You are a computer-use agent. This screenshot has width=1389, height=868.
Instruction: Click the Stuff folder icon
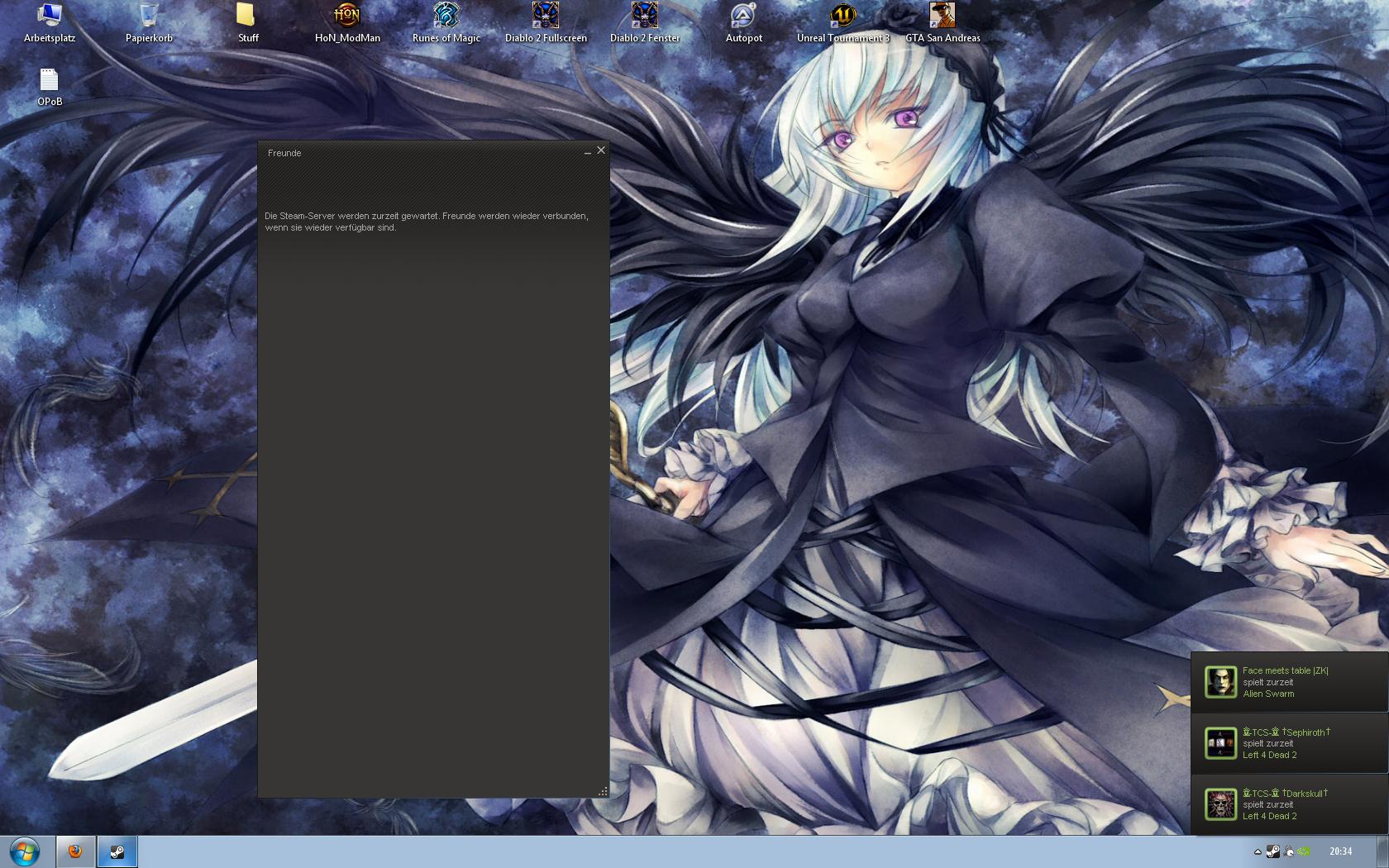[x=247, y=22]
